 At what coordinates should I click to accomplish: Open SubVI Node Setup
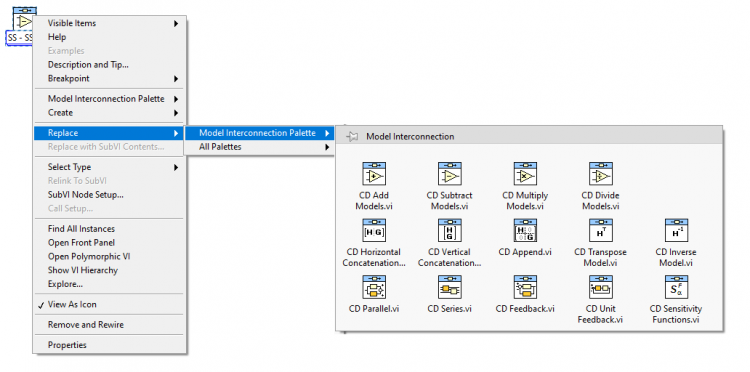110,195
